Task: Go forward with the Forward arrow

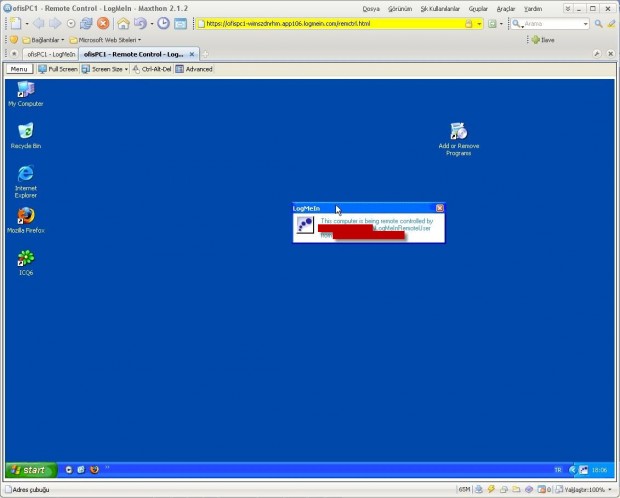Action: click(55, 24)
